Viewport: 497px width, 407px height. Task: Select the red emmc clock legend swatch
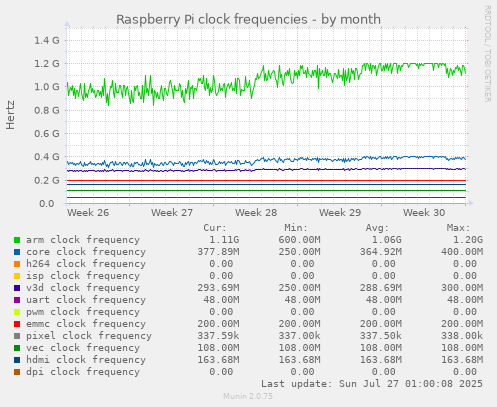click(17, 324)
